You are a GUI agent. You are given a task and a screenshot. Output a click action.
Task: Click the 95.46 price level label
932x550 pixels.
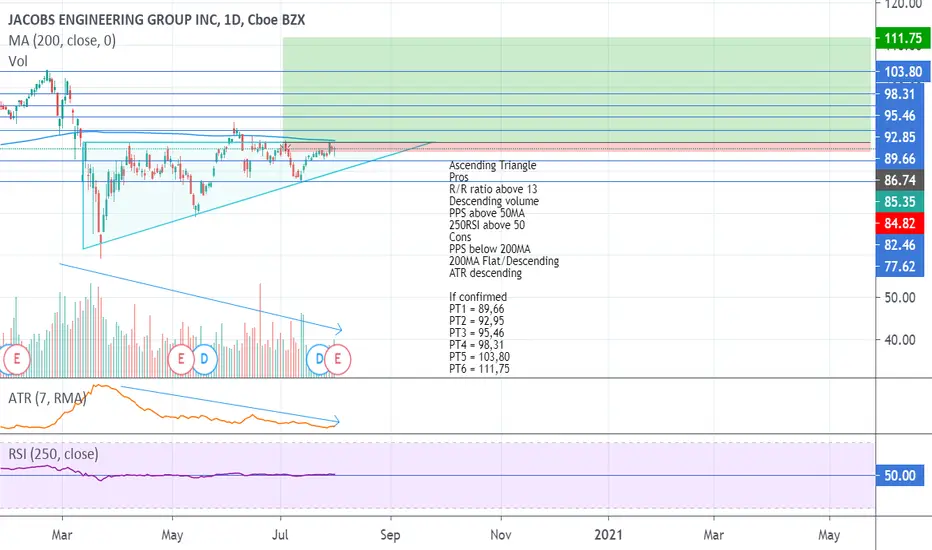click(899, 115)
